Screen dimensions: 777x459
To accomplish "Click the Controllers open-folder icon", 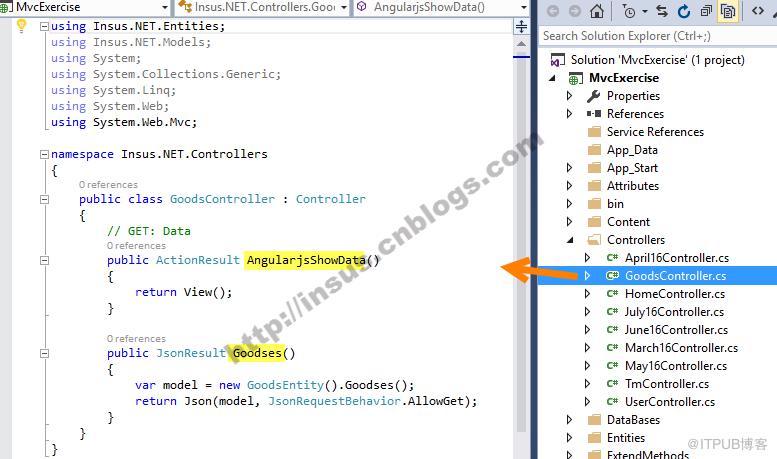I will (594, 240).
